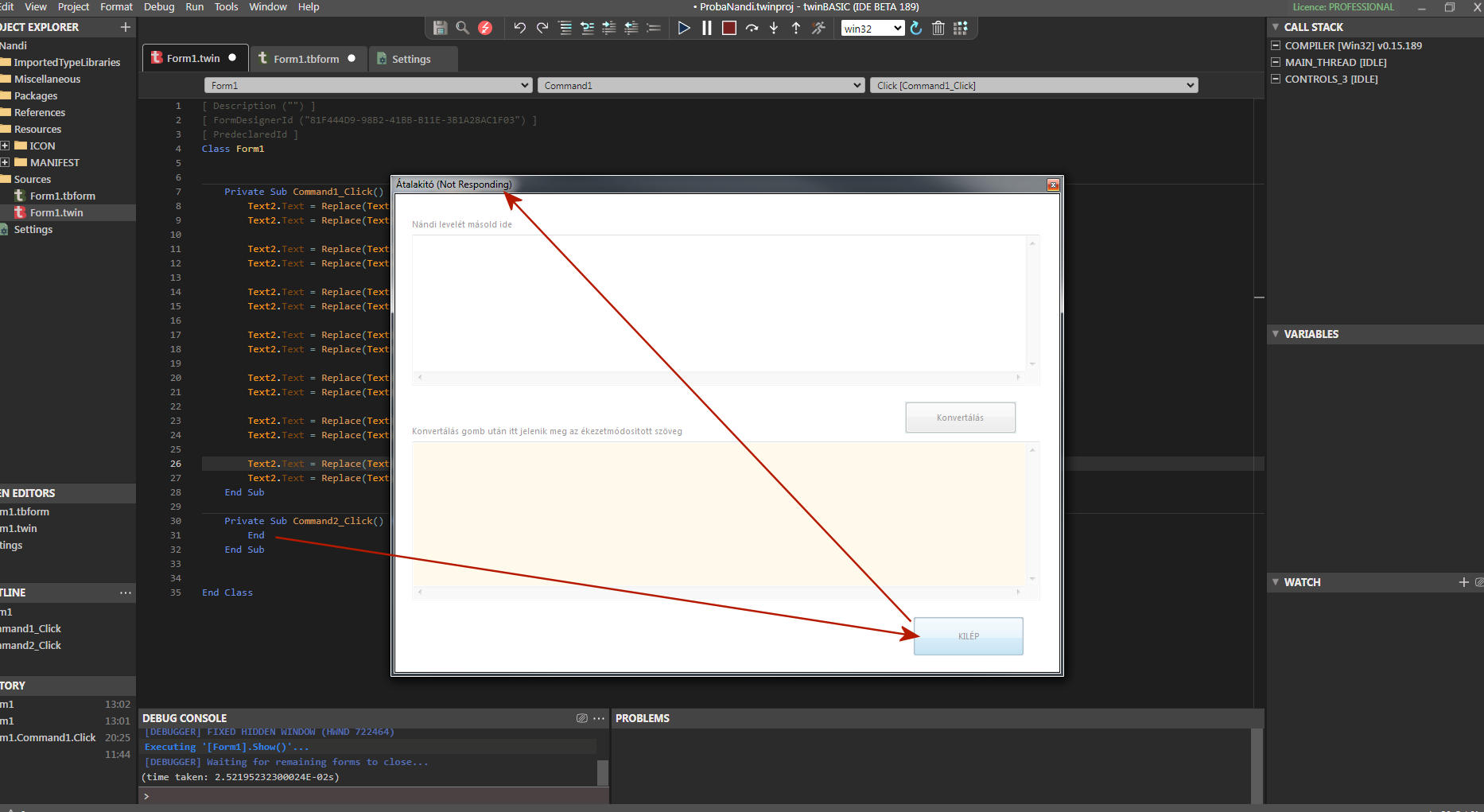Switch to the Settings tab
Image resolution: width=1484 pixels, height=812 pixels.
411,59
